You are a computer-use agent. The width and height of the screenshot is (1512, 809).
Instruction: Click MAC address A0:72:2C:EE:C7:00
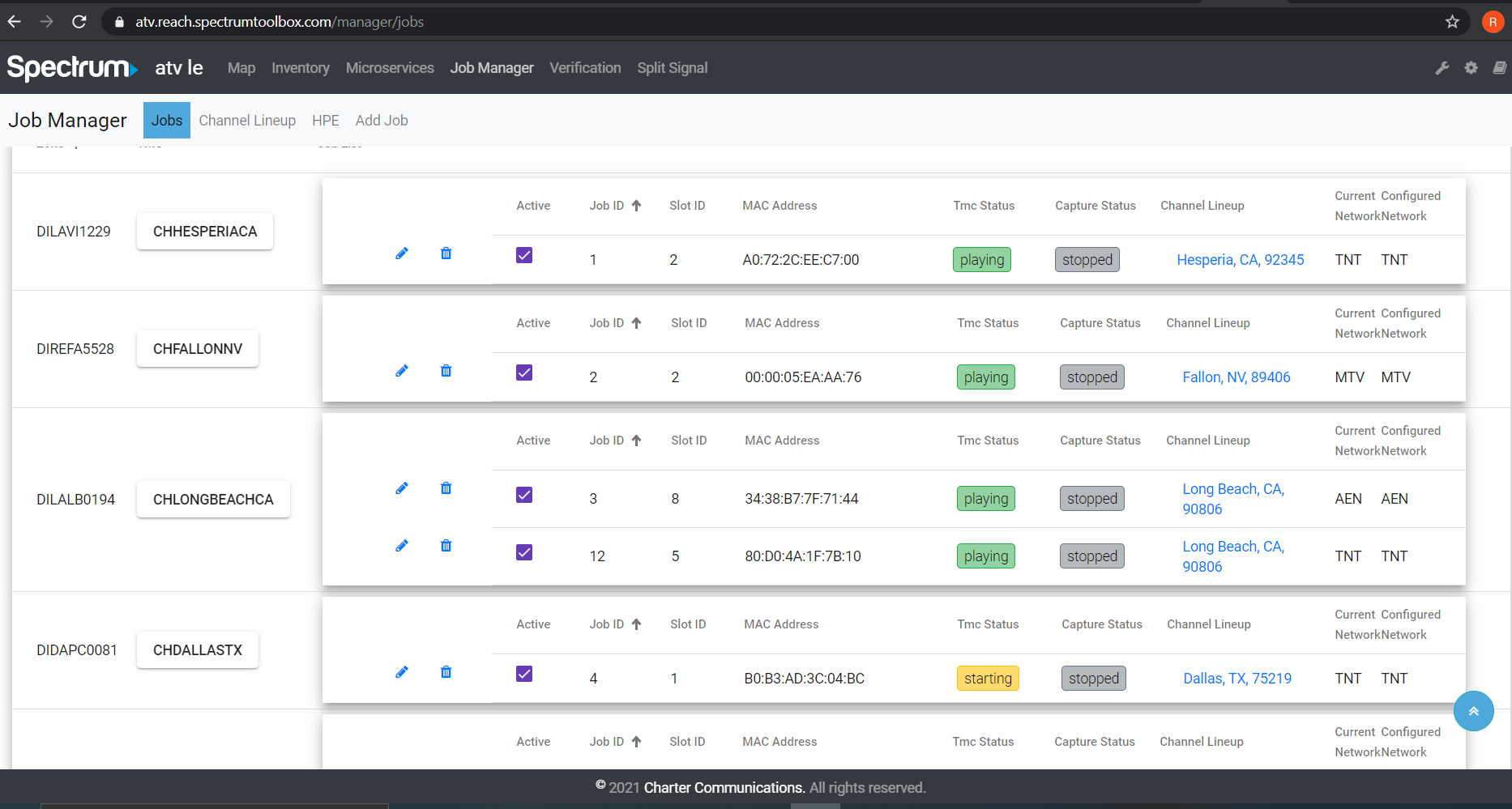801,260
